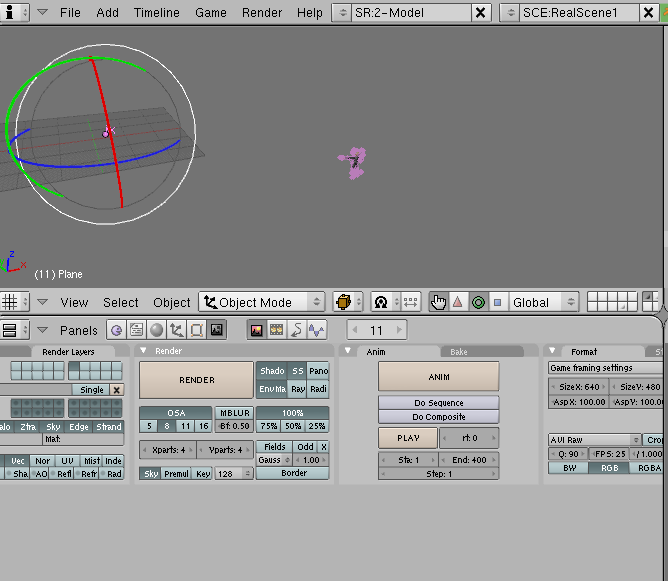Collapse the Render panel triangle
668x581 pixels.
click(x=144, y=351)
